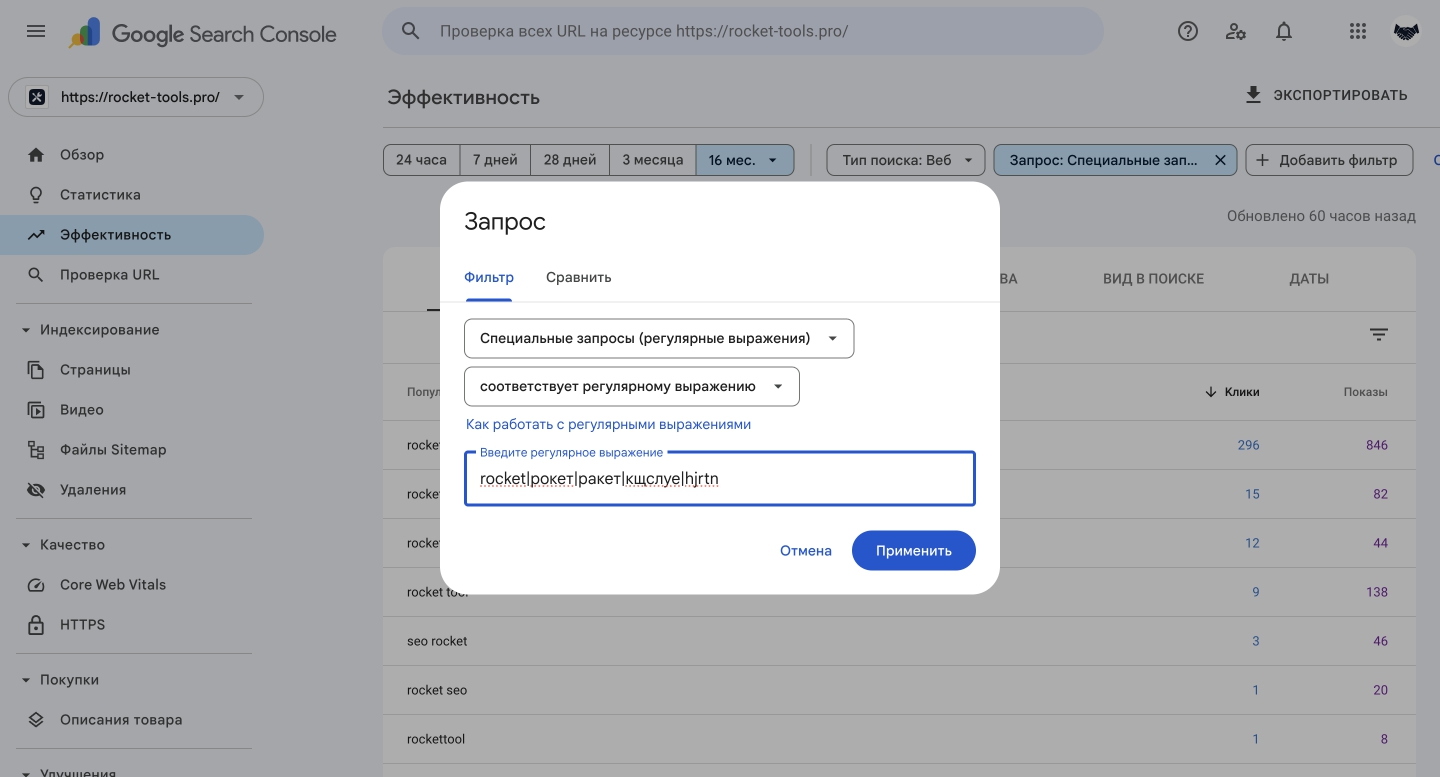Screen dimensions: 1440x777
Task: Open the notifications bell
Action: pyautogui.click(x=1284, y=31)
